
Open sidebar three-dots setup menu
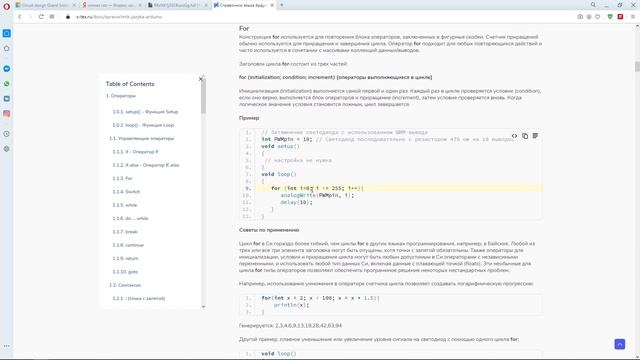coord(7,346)
